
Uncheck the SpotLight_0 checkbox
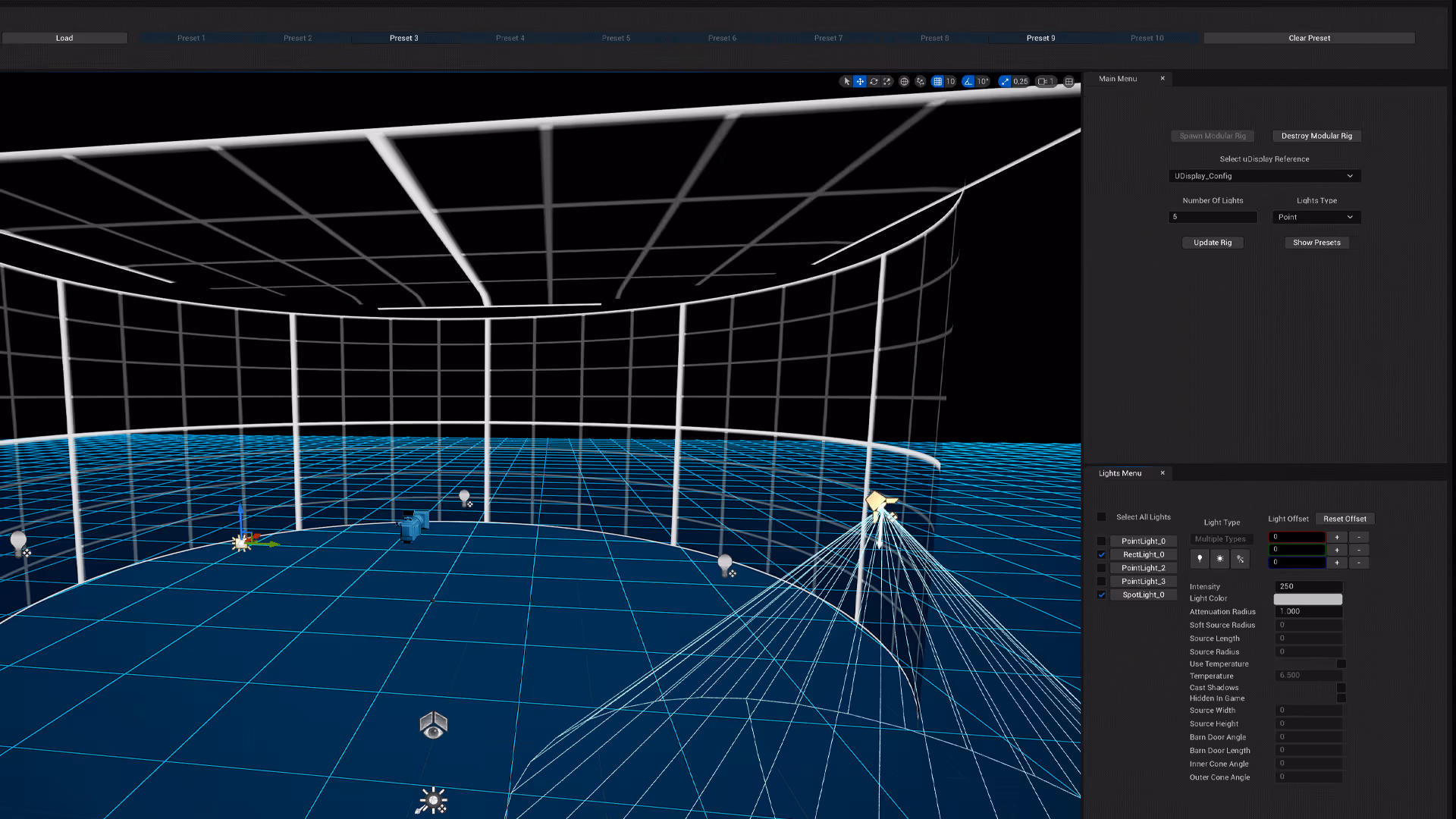pyautogui.click(x=1101, y=595)
